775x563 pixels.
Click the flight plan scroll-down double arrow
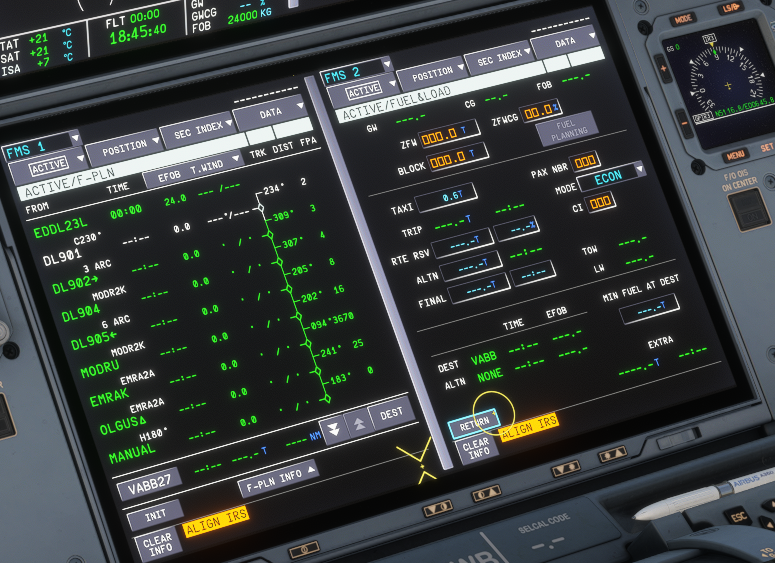click(334, 430)
